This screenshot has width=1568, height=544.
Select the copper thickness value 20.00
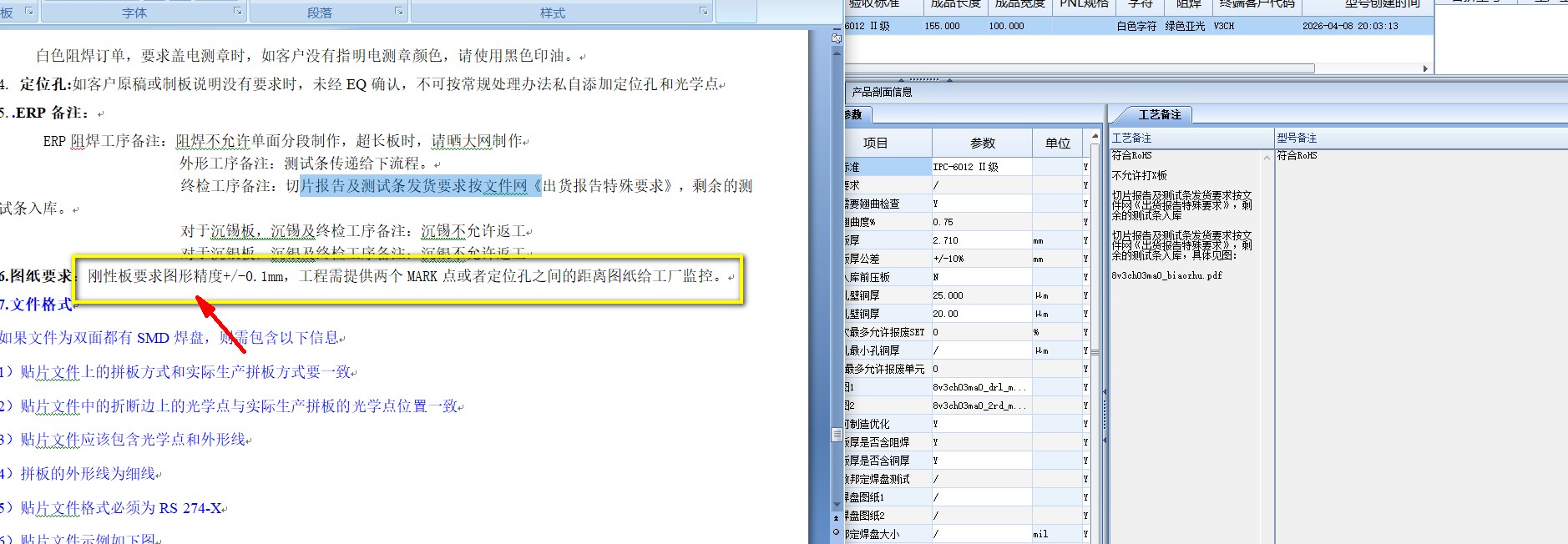point(982,314)
